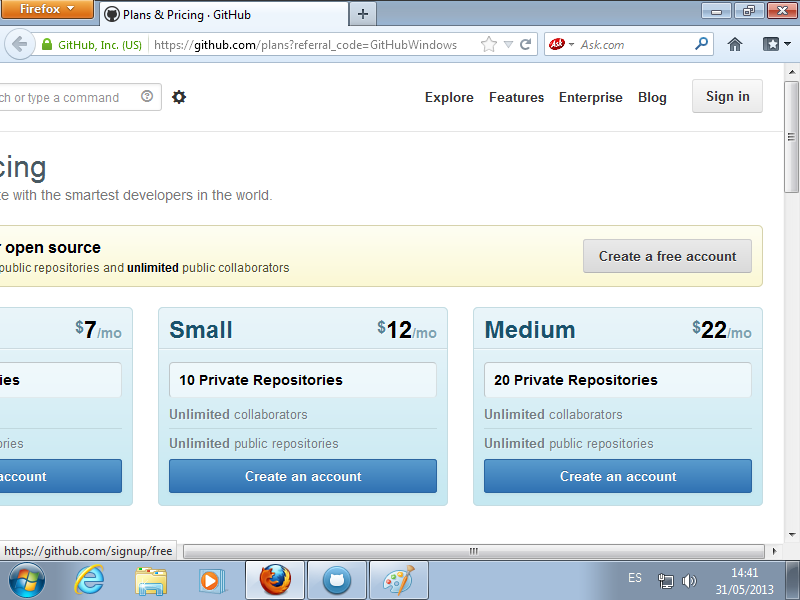
Task: Click the Firefox back arrow button
Action: click(x=19, y=44)
